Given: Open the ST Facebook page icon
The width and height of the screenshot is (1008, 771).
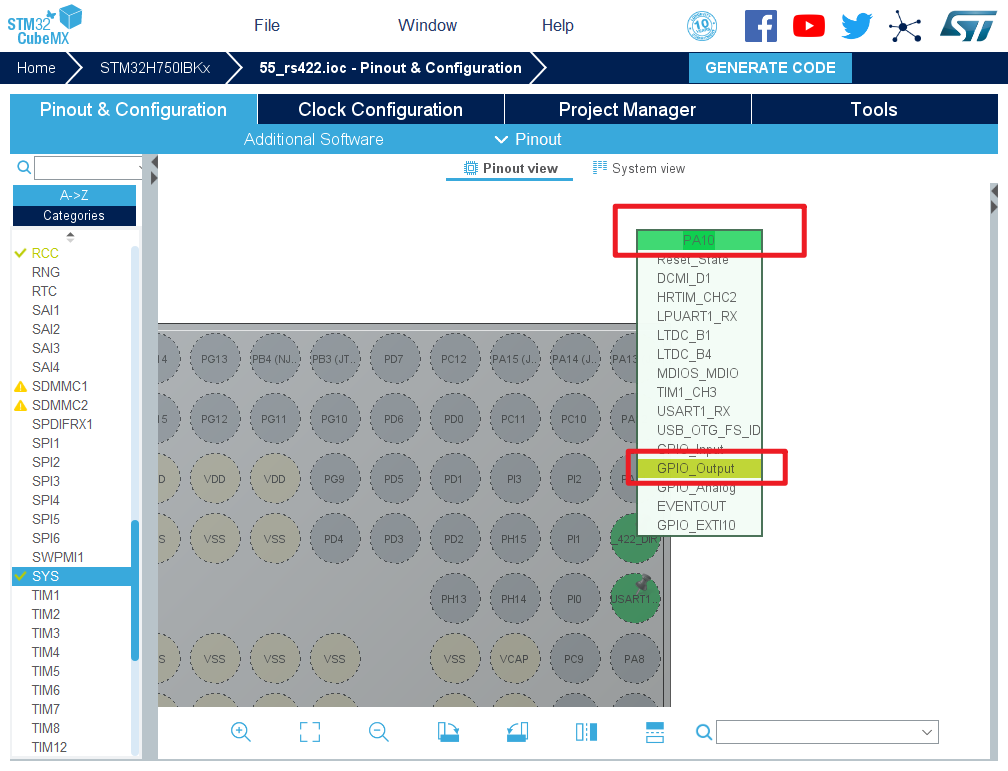Looking at the screenshot, I should (760, 26).
